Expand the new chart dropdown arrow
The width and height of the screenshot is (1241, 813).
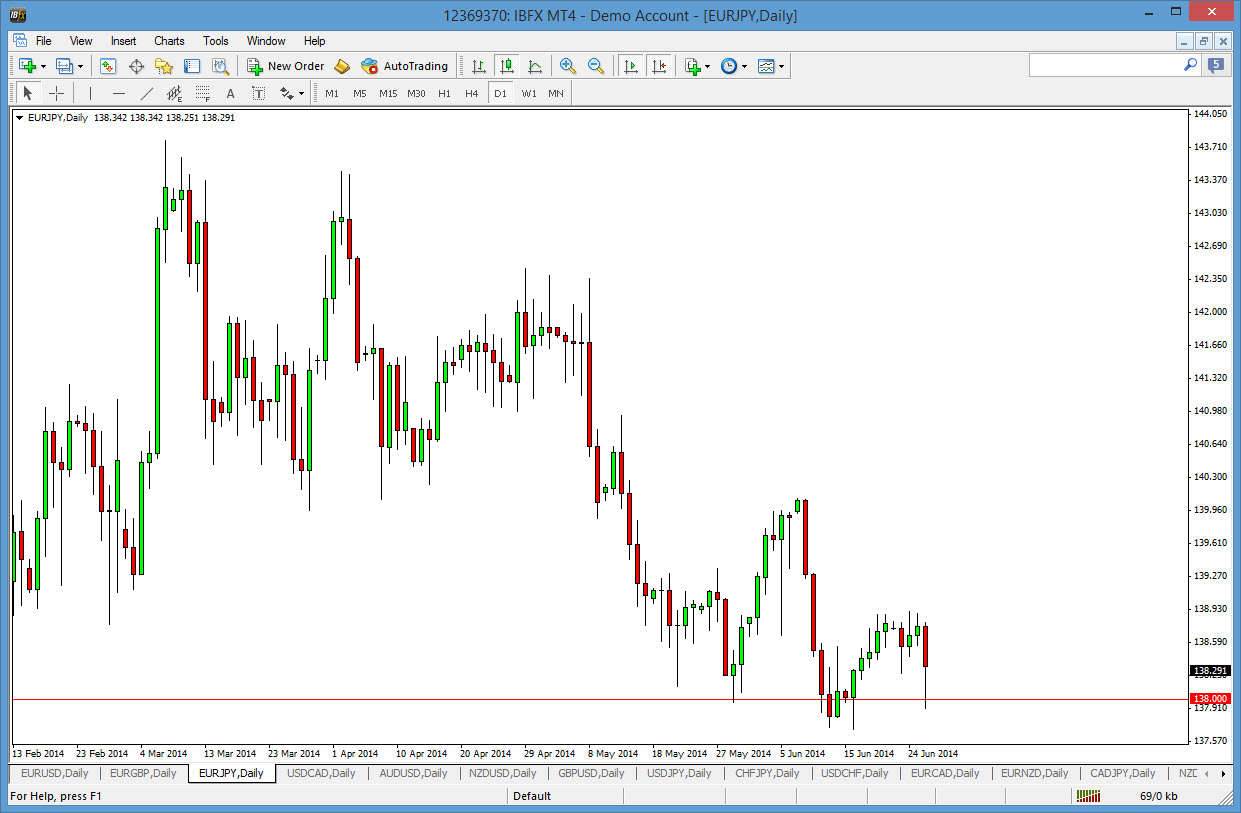click(x=43, y=66)
